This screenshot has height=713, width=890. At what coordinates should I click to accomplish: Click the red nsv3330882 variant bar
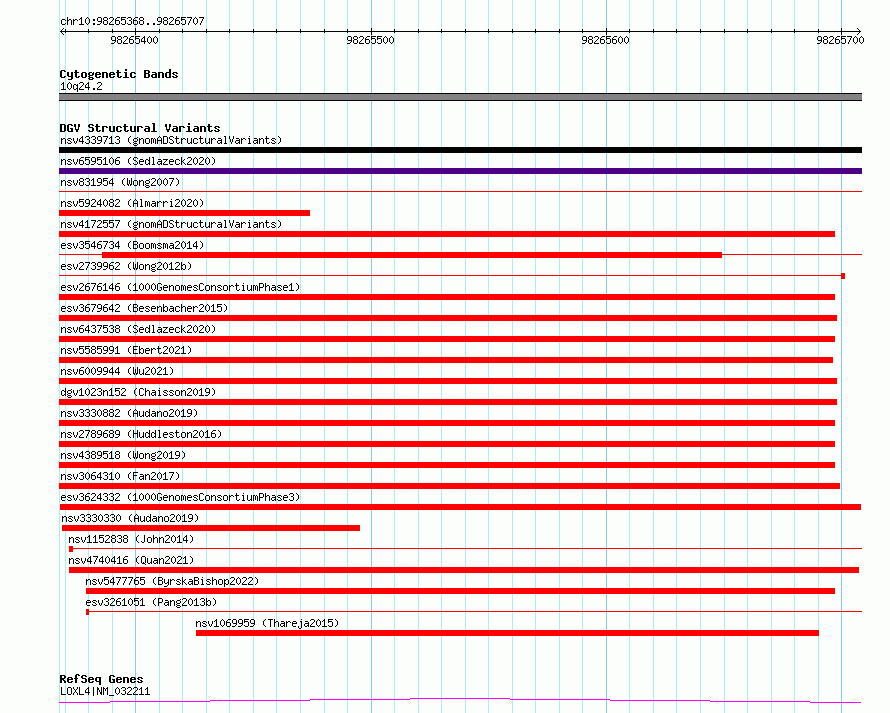(447, 423)
